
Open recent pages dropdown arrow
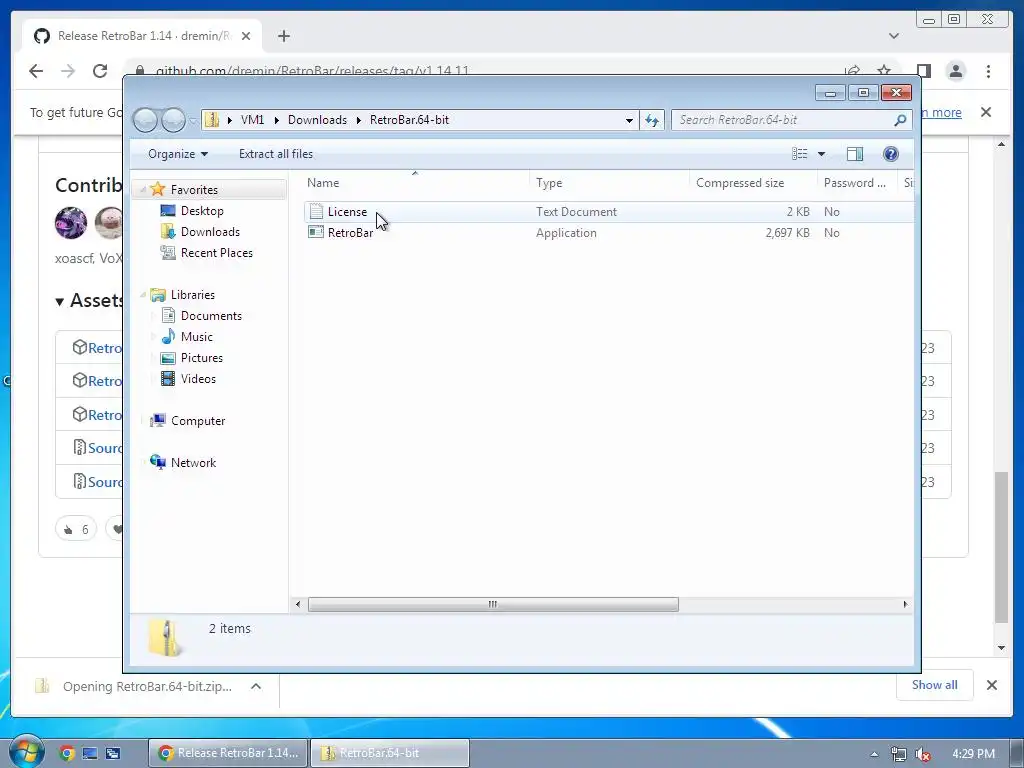193,121
